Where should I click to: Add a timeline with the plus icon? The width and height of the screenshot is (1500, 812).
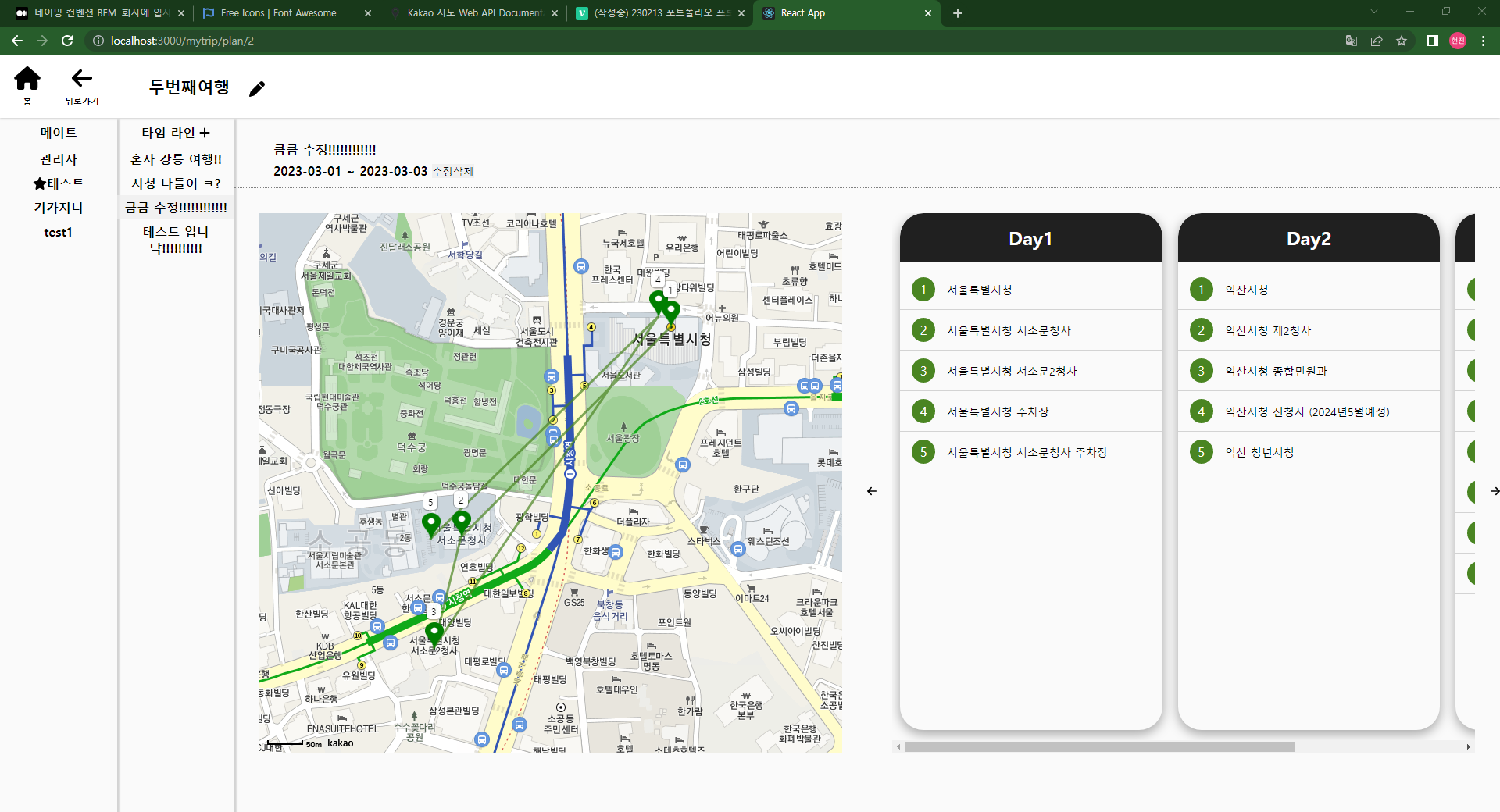point(205,133)
